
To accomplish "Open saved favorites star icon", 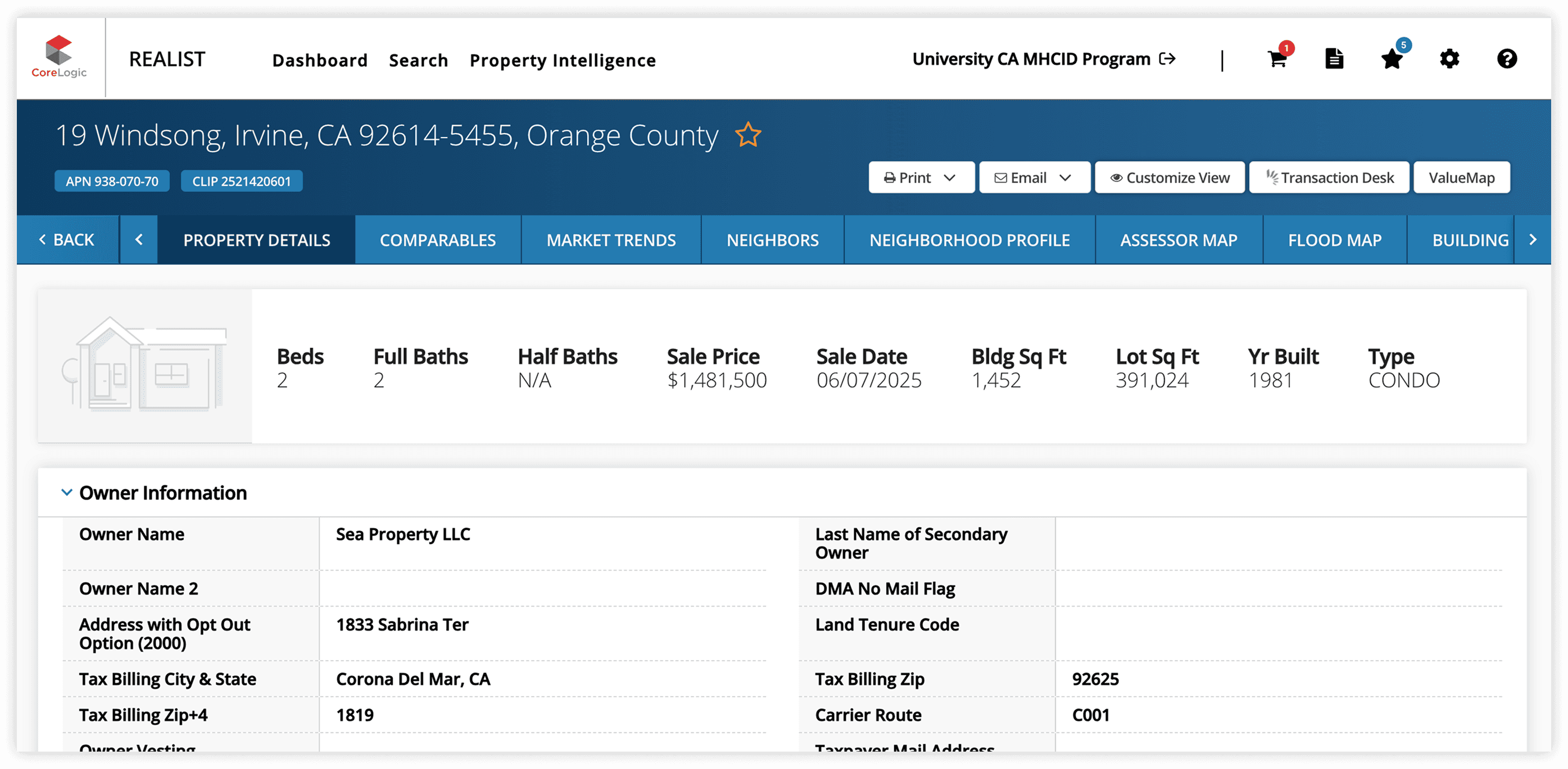I will pos(1392,59).
